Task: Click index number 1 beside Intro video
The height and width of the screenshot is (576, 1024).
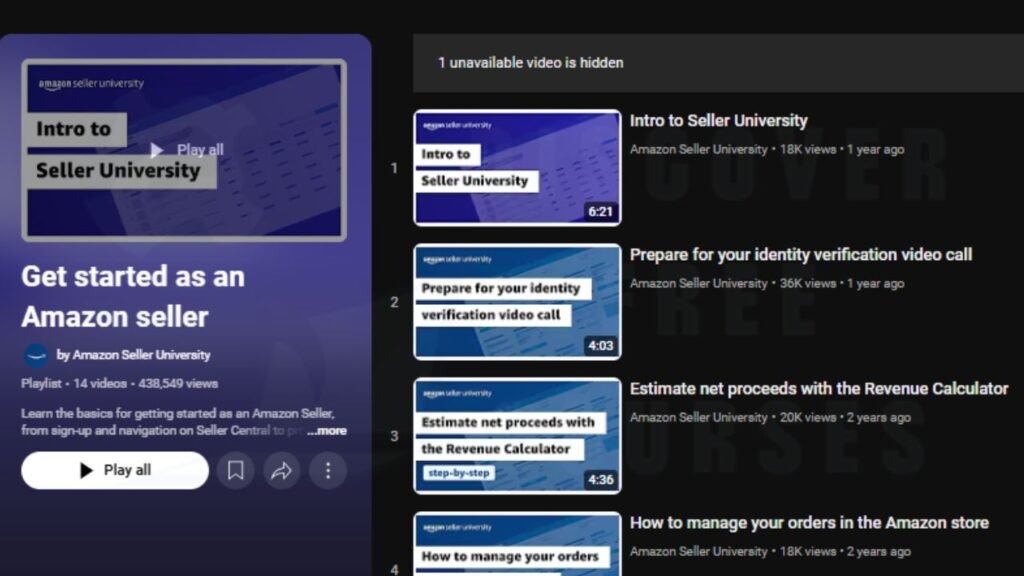Action: (x=394, y=168)
